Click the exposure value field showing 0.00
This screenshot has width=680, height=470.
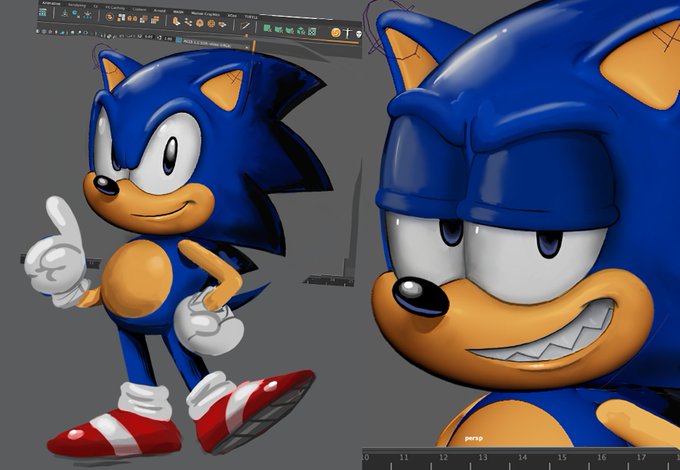(149, 37)
